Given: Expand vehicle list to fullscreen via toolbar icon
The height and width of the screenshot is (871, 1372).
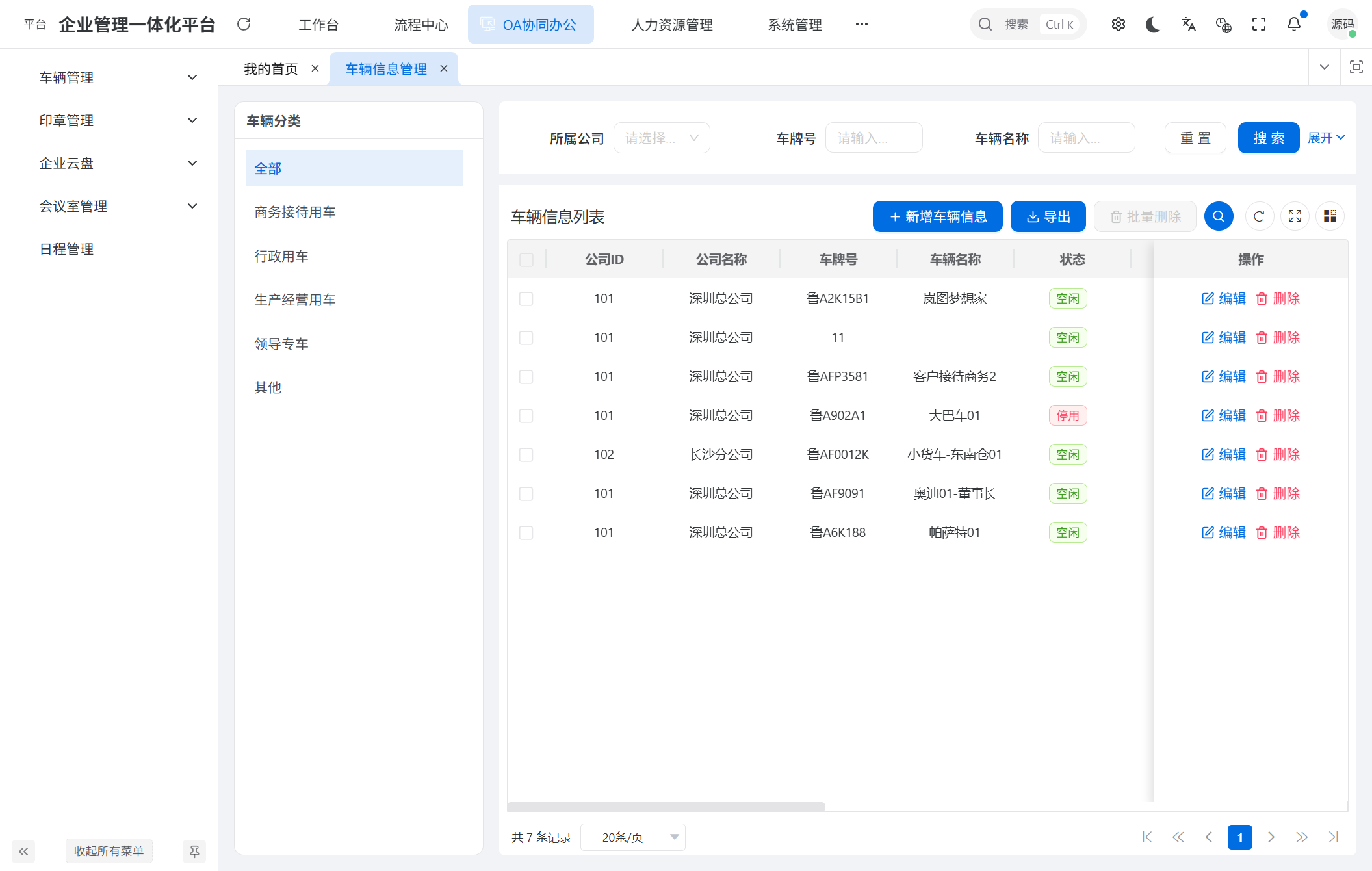Looking at the screenshot, I should point(1295,216).
